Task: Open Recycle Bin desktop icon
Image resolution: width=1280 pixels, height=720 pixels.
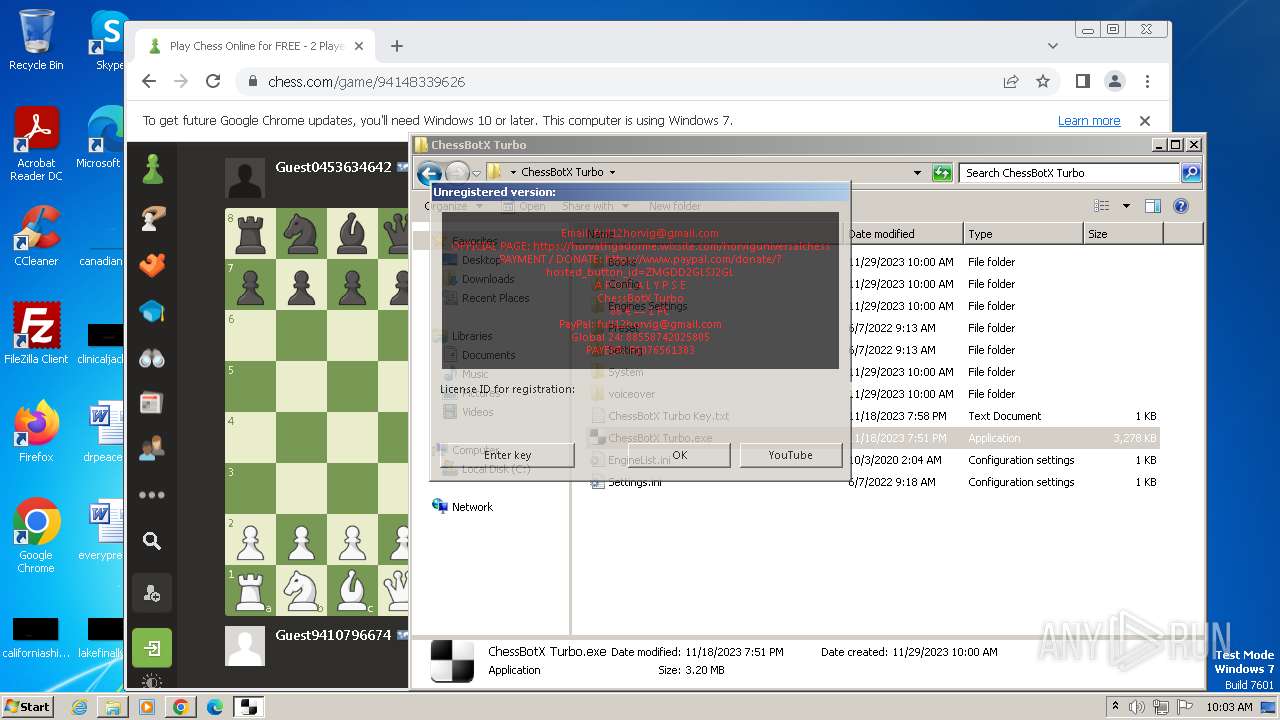Action: [x=36, y=40]
